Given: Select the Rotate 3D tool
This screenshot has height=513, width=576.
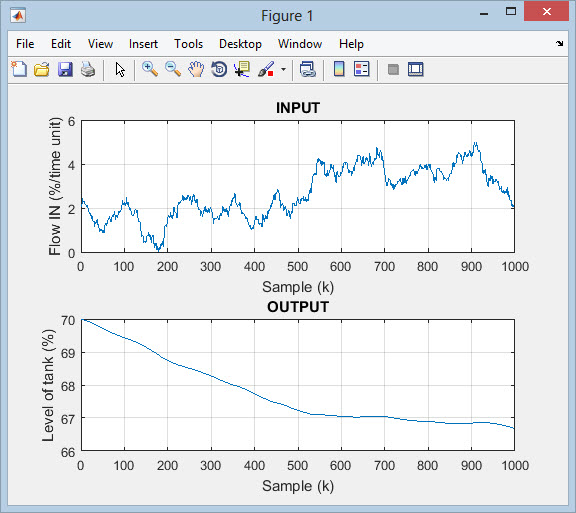Looking at the screenshot, I should (x=219, y=69).
